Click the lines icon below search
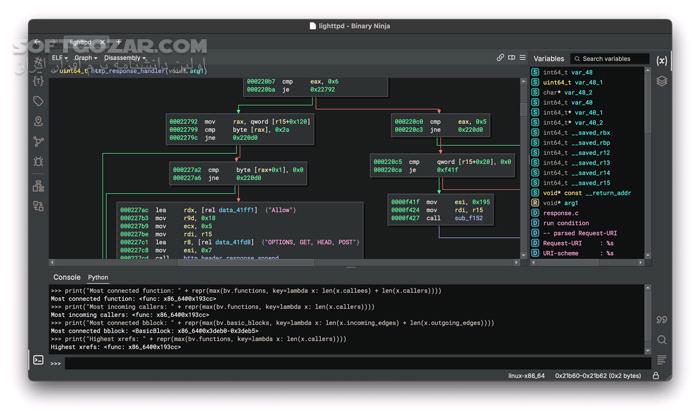 [662, 359]
